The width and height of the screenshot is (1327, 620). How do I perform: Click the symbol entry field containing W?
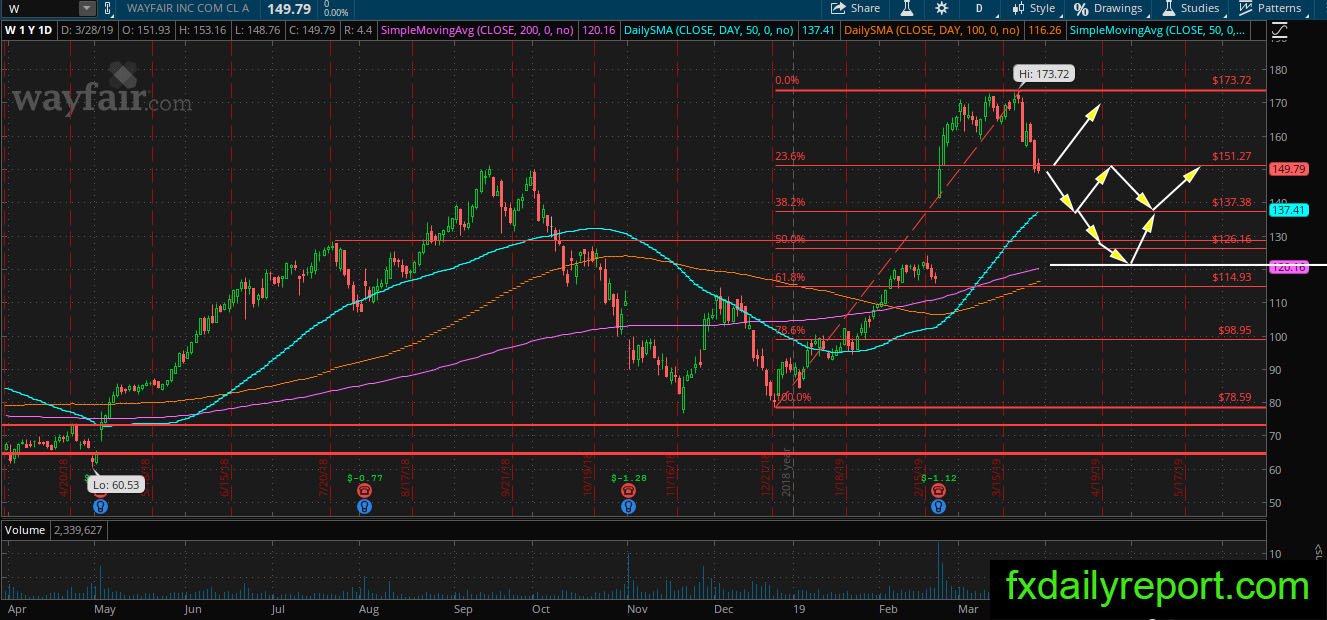(x=39, y=8)
